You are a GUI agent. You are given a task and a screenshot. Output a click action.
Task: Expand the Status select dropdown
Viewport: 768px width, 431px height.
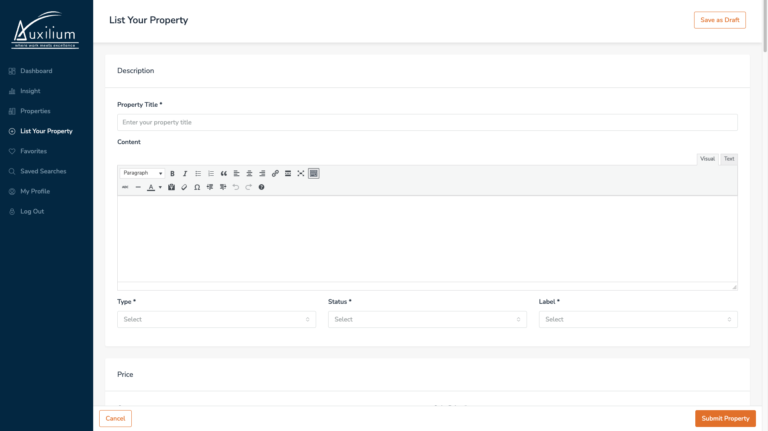(x=427, y=319)
